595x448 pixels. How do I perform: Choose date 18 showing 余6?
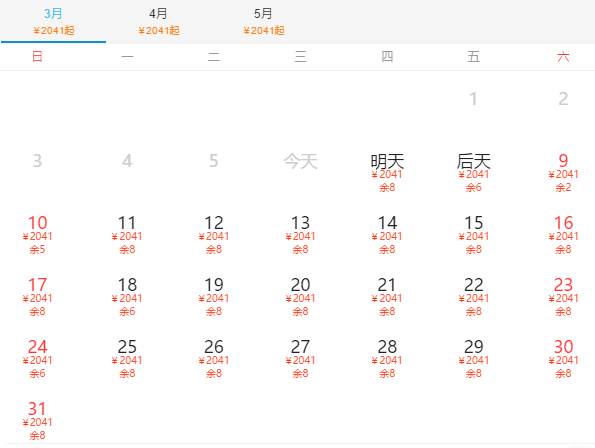click(127, 296)
